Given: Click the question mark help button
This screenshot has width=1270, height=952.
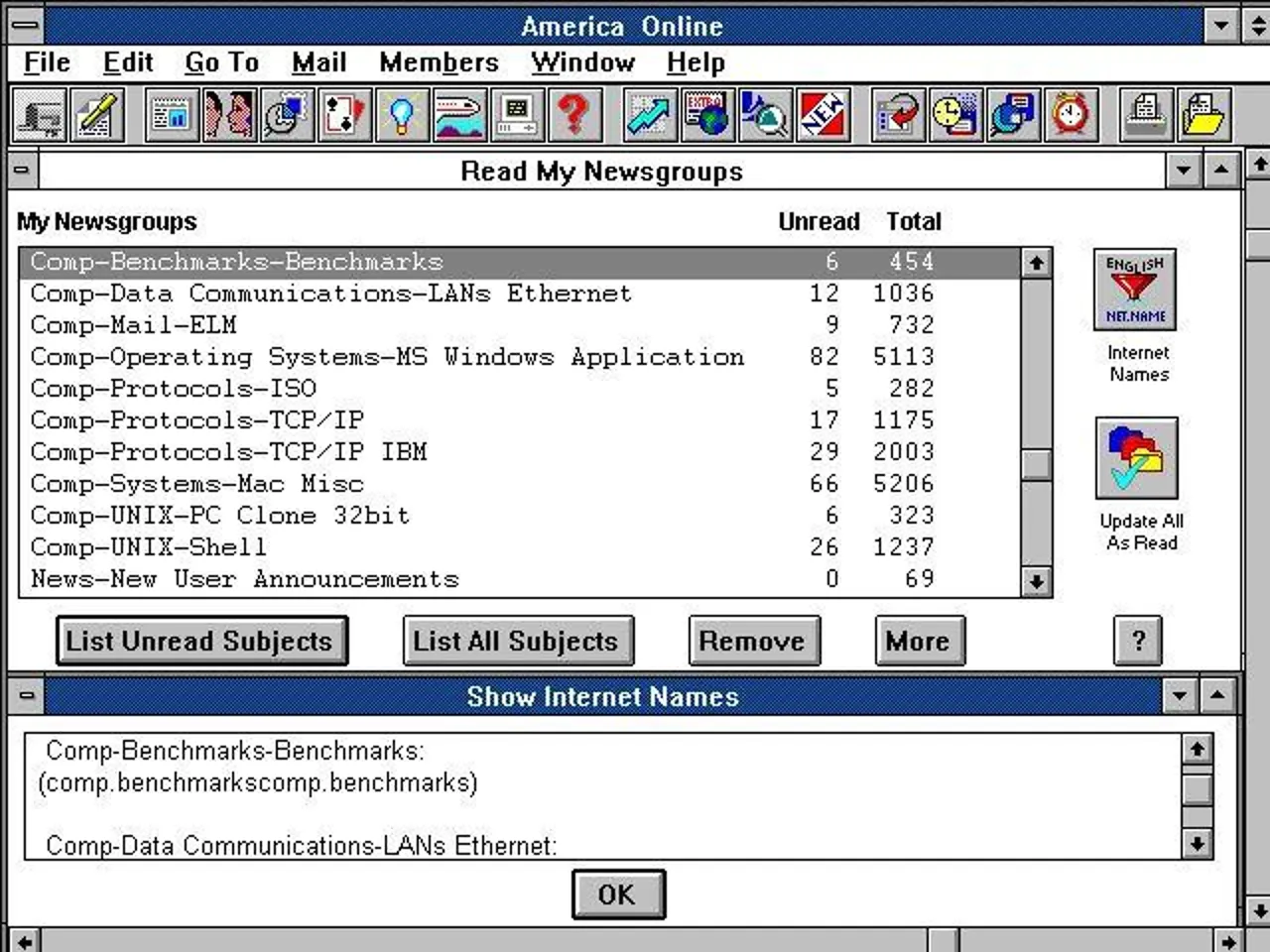Looking at the screenshot, I should pos(1138,641).
